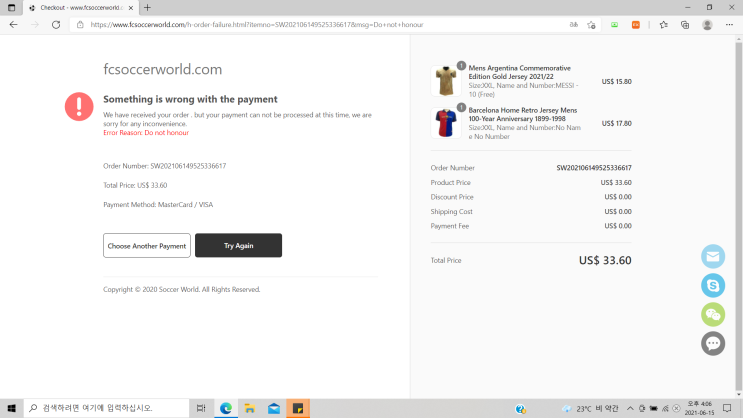This screenshot has width=743, height=418.
Task: Click the Choose Another Payment button
Action: (147, 245)
